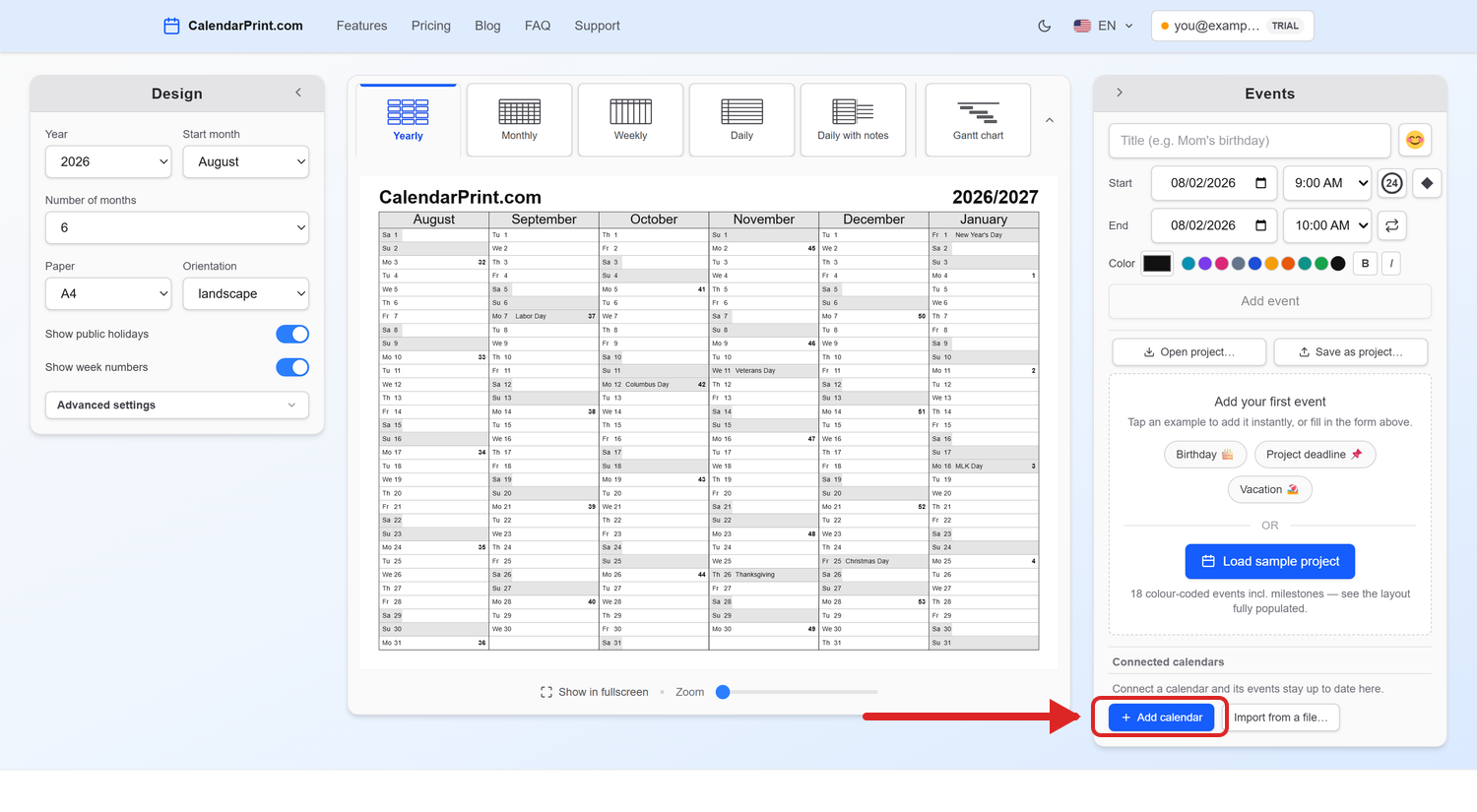This screenshot has height=812, width=1477.
Task: Collapse the Events panel arrow
Action: (x=1120, y=93)
